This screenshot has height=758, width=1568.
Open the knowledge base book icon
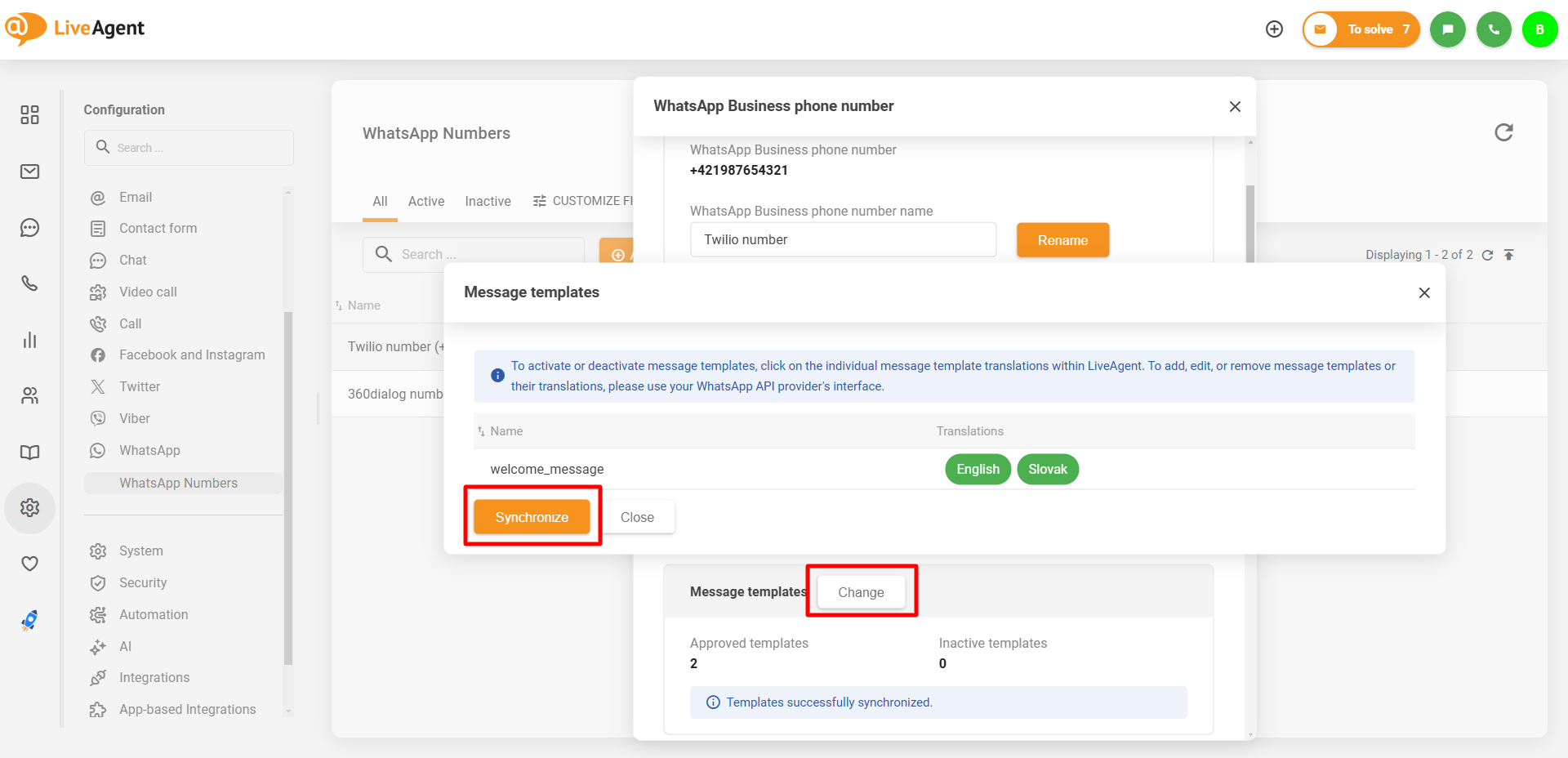[30, 453]
